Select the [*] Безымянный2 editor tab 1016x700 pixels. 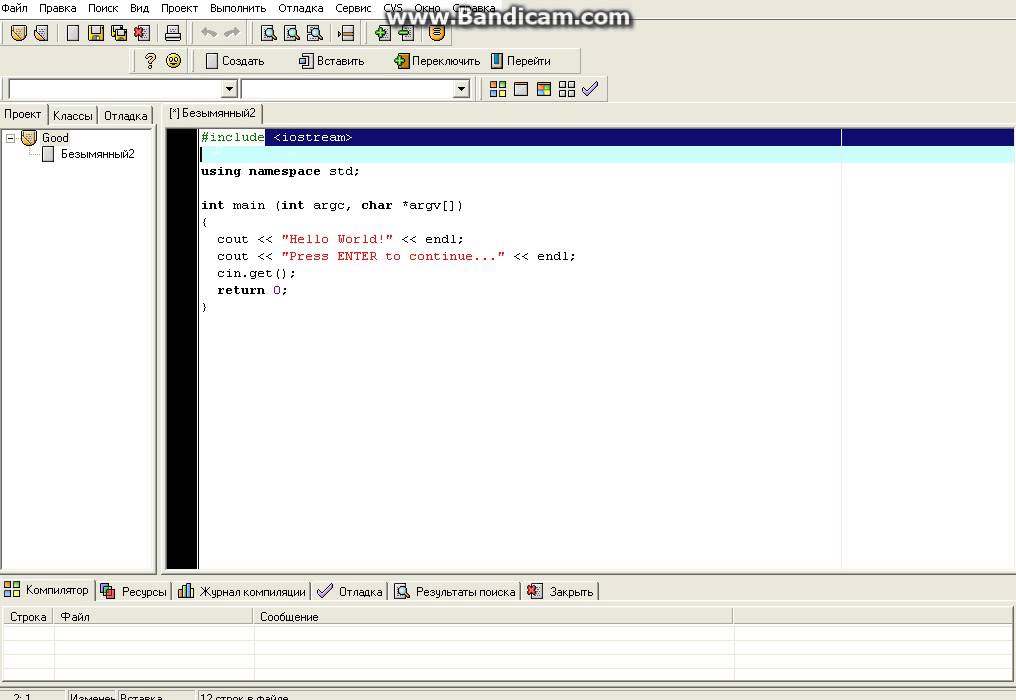click(213, 113)
